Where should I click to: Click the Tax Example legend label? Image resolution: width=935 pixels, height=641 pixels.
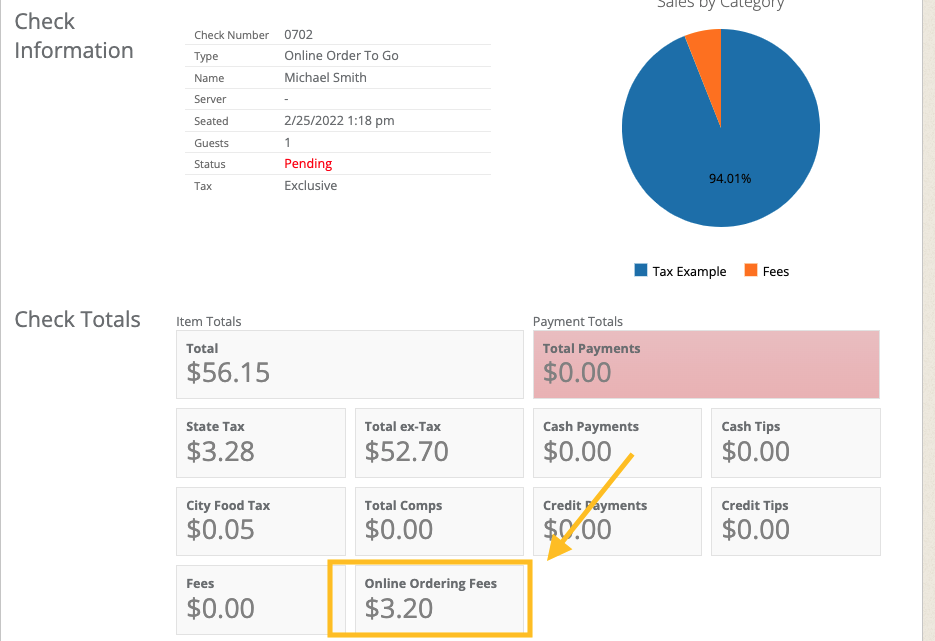pos(689,271)
